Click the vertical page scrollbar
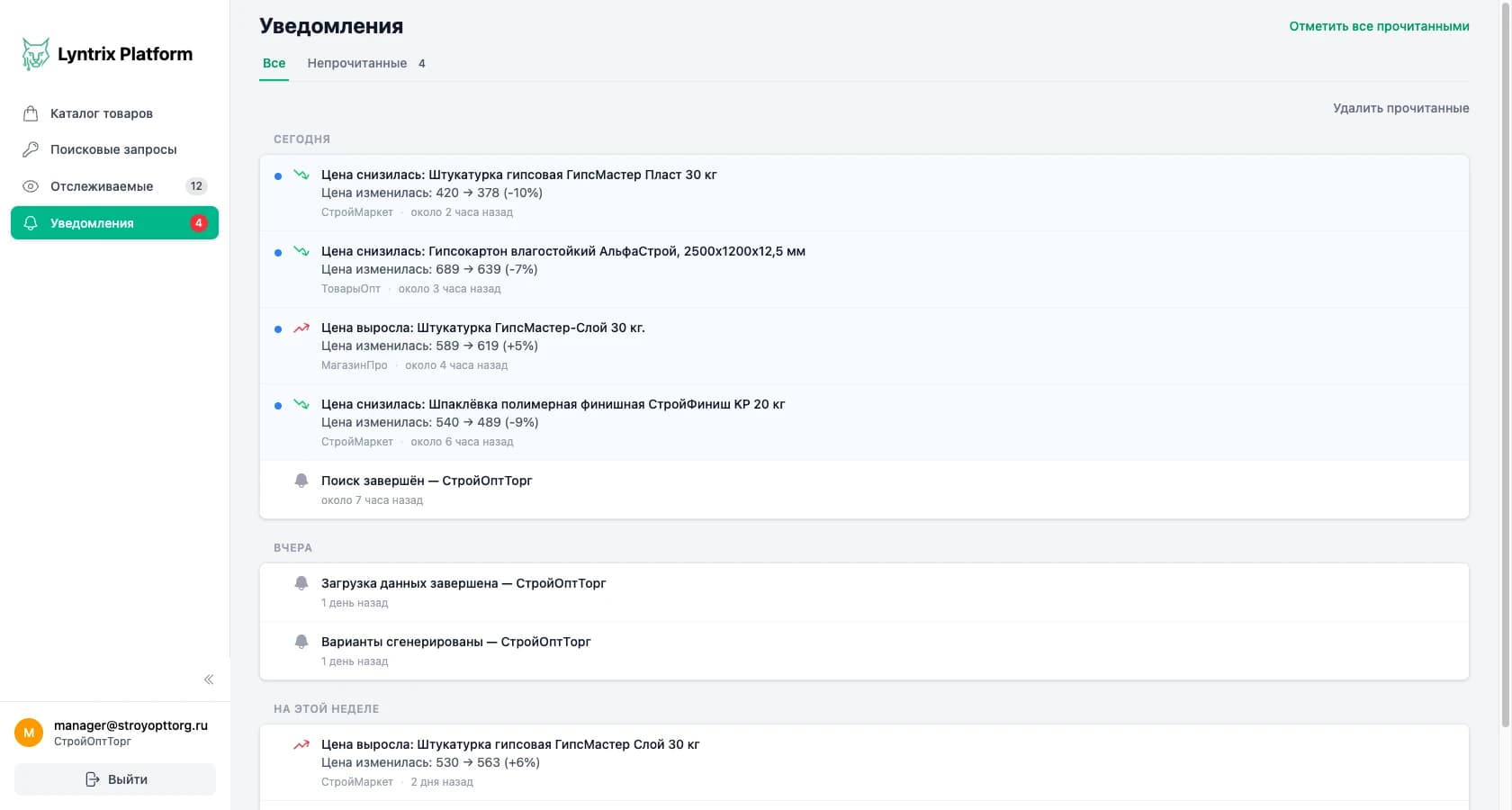This screenshot has width=1512, height=810. (x=1505, y=360)
